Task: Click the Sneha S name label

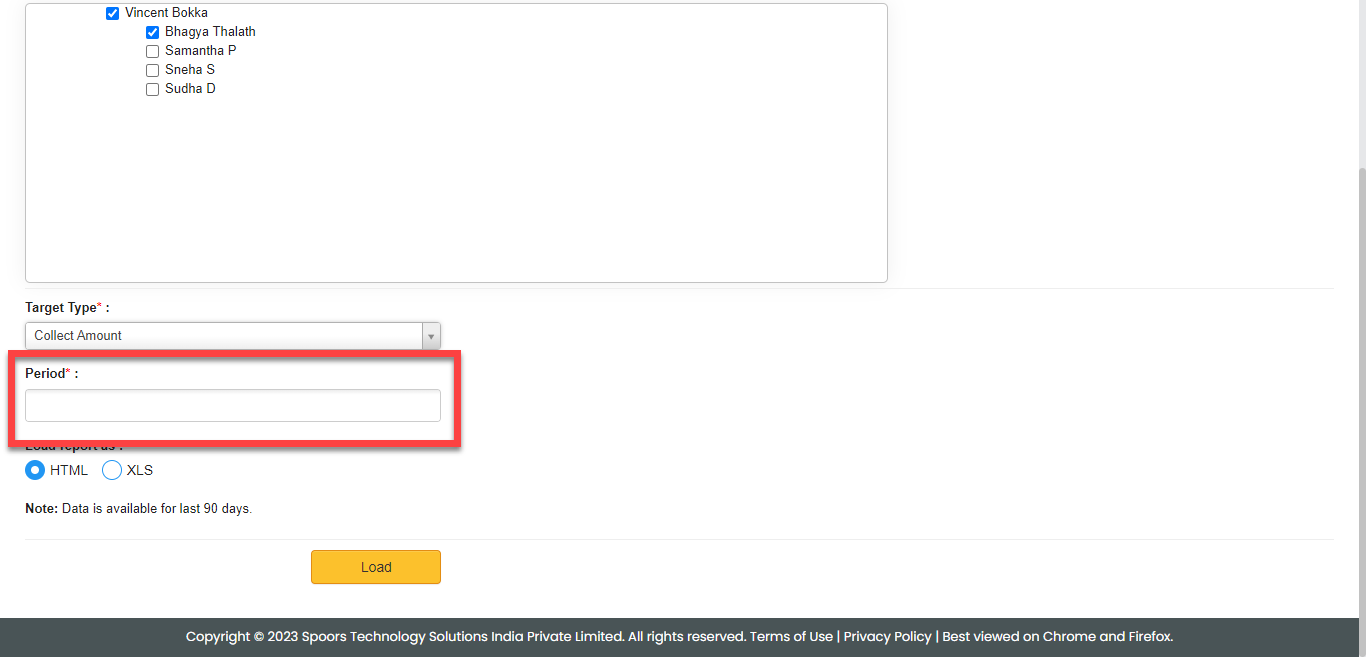Action: click(x=190, y=70)
